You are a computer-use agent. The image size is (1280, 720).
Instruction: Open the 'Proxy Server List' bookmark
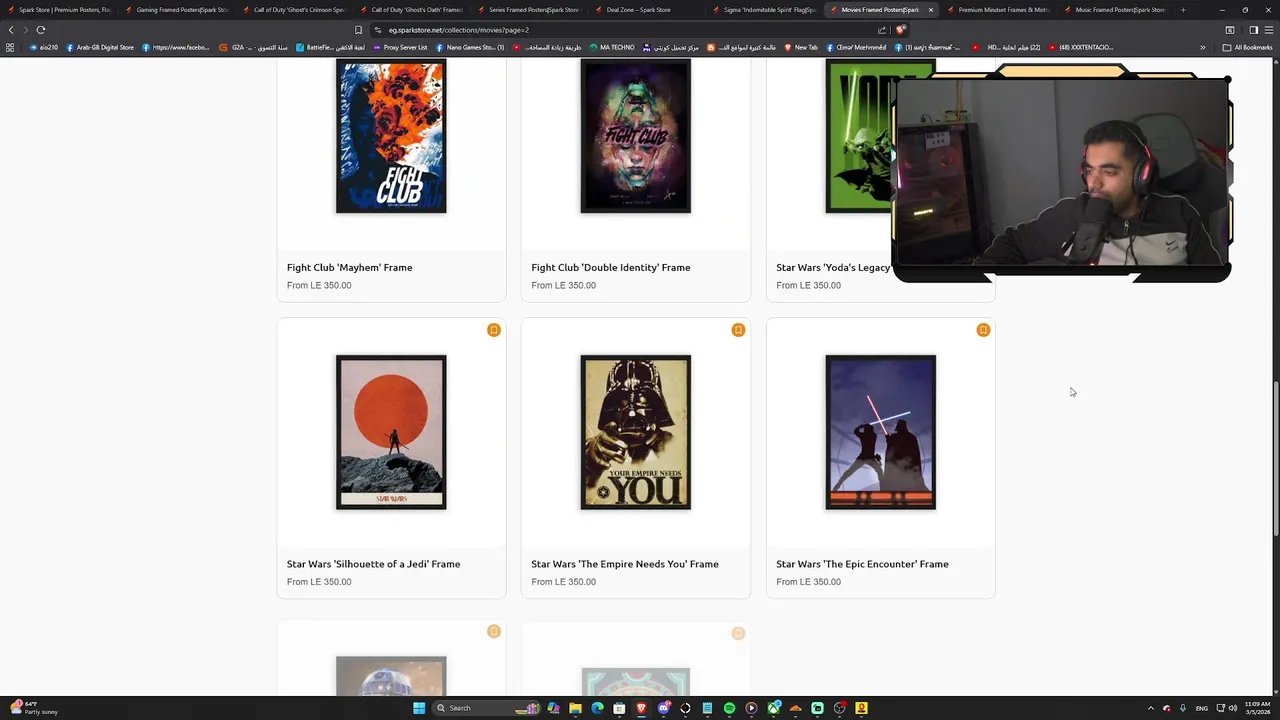[x=400, y=47]
